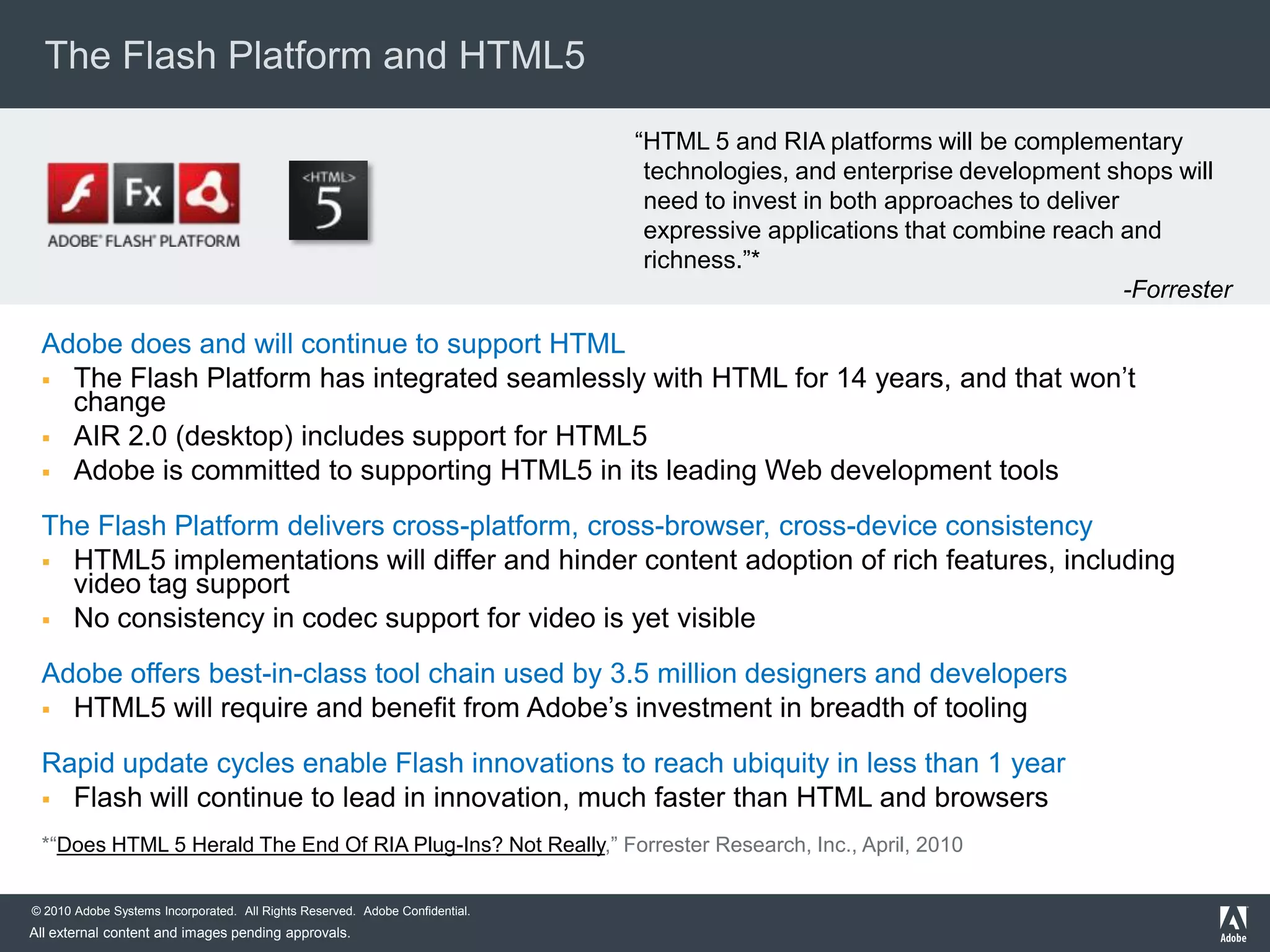This screenshot has height=952, width=1270.
Task: Click the wrapped line 'video tag support'
Action: (x=182, y=584)
